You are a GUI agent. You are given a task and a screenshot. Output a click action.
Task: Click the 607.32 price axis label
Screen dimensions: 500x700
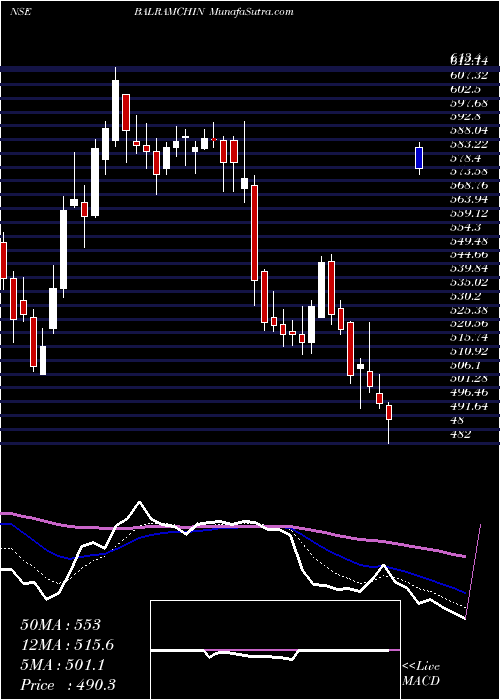(x=469, y=75)
